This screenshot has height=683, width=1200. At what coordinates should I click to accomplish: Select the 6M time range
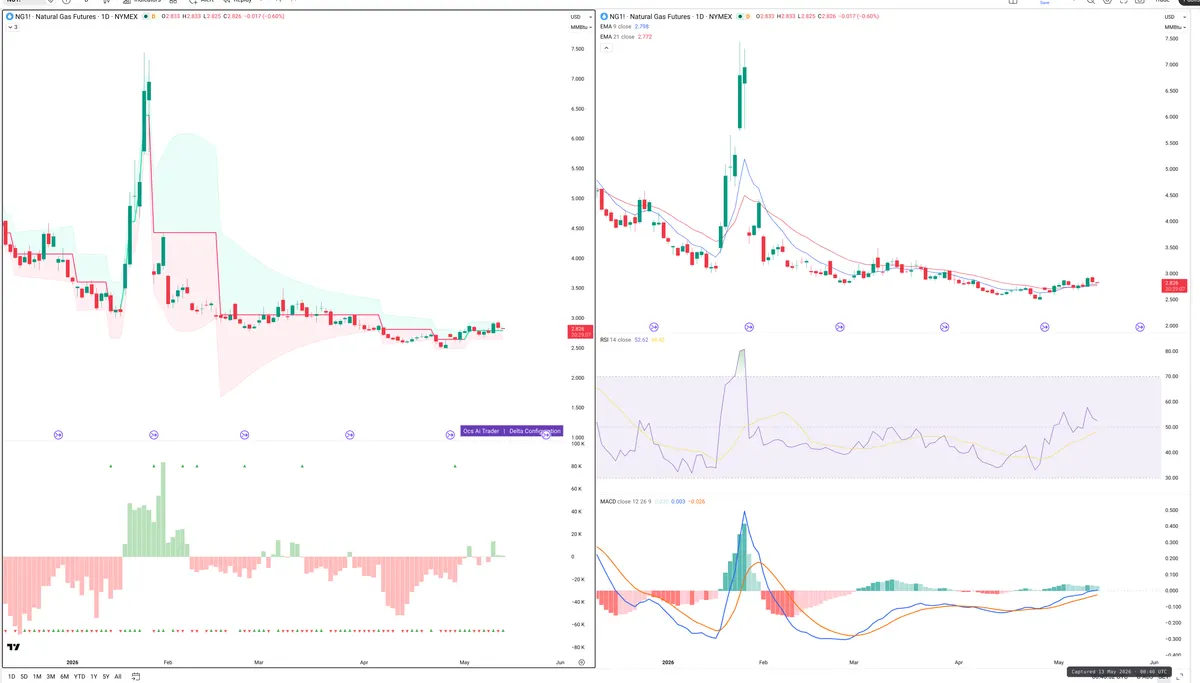click(x=64, y=677)
